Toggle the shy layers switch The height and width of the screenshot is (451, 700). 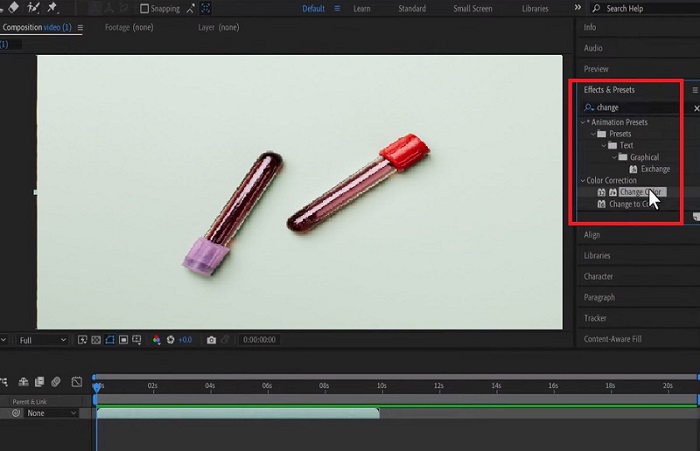point(23,382)
